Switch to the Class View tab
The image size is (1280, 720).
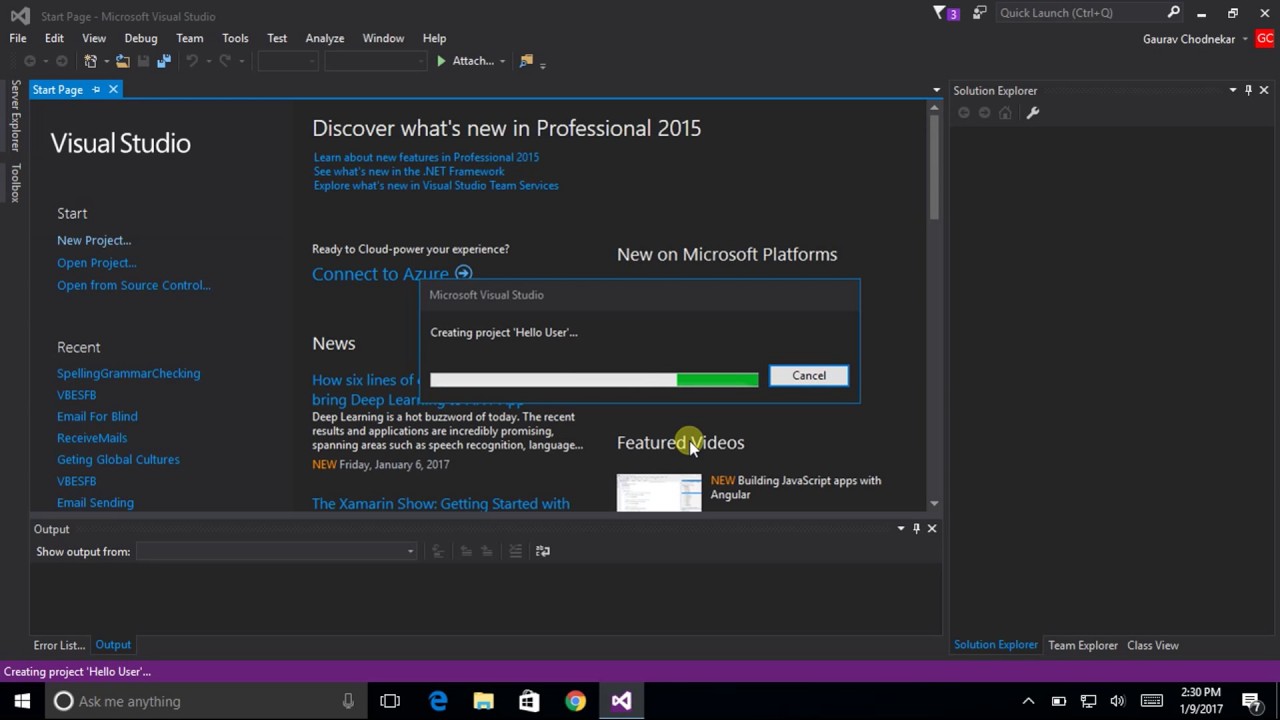point(1153,645)
